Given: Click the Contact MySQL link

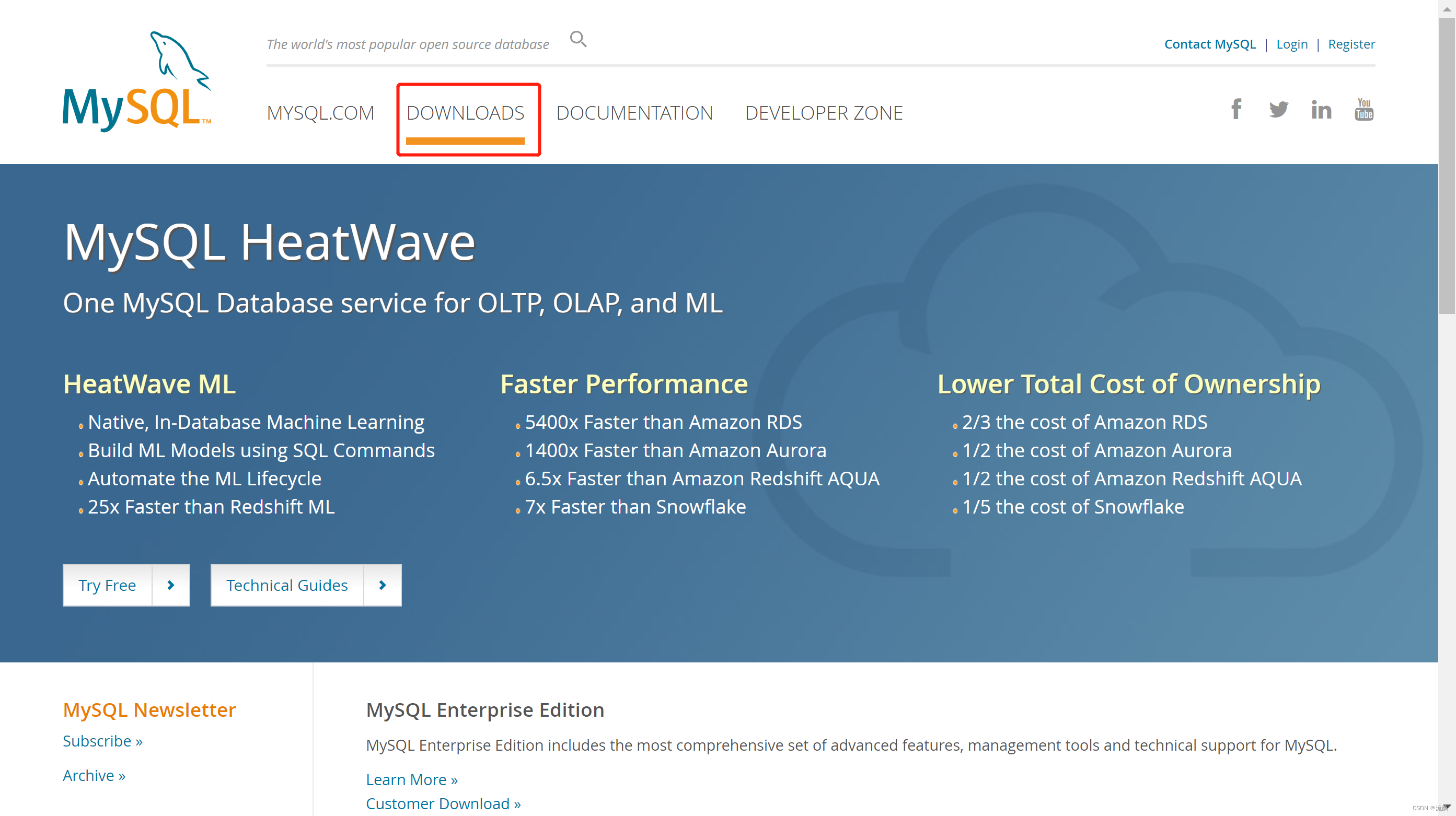Looking at the screenshot, I should pyautogui.click(x=1209, y=44).
